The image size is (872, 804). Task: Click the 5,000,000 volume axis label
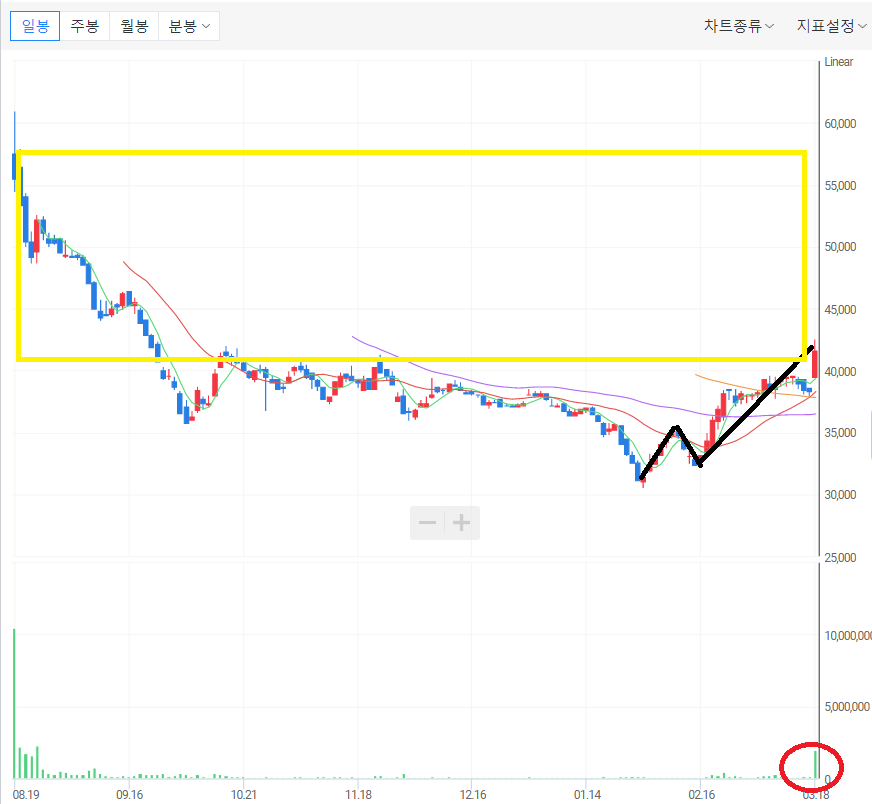pyautogui.click(x=847, y=707)
